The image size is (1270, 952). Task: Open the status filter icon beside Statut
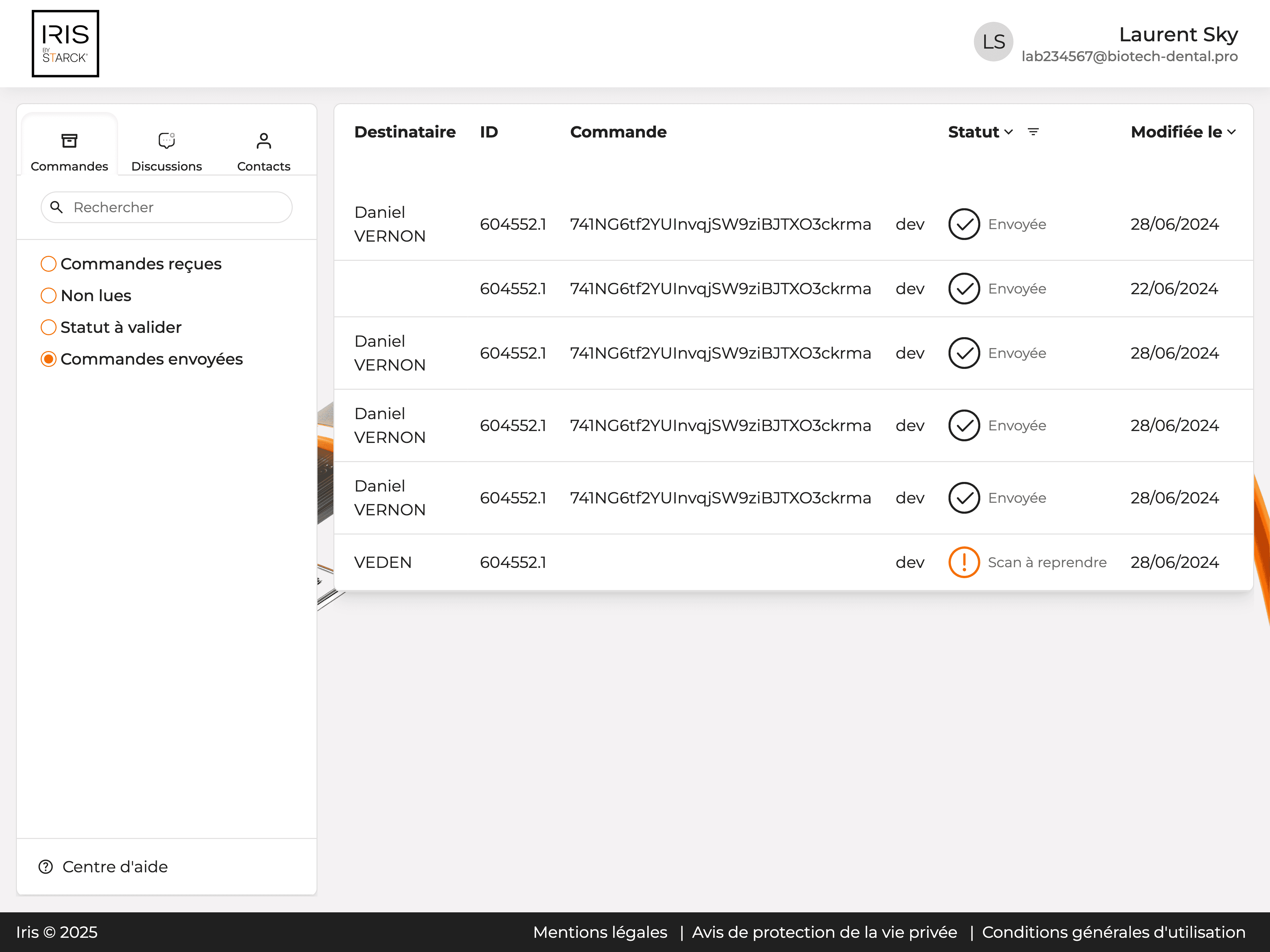click(1034, 132)
